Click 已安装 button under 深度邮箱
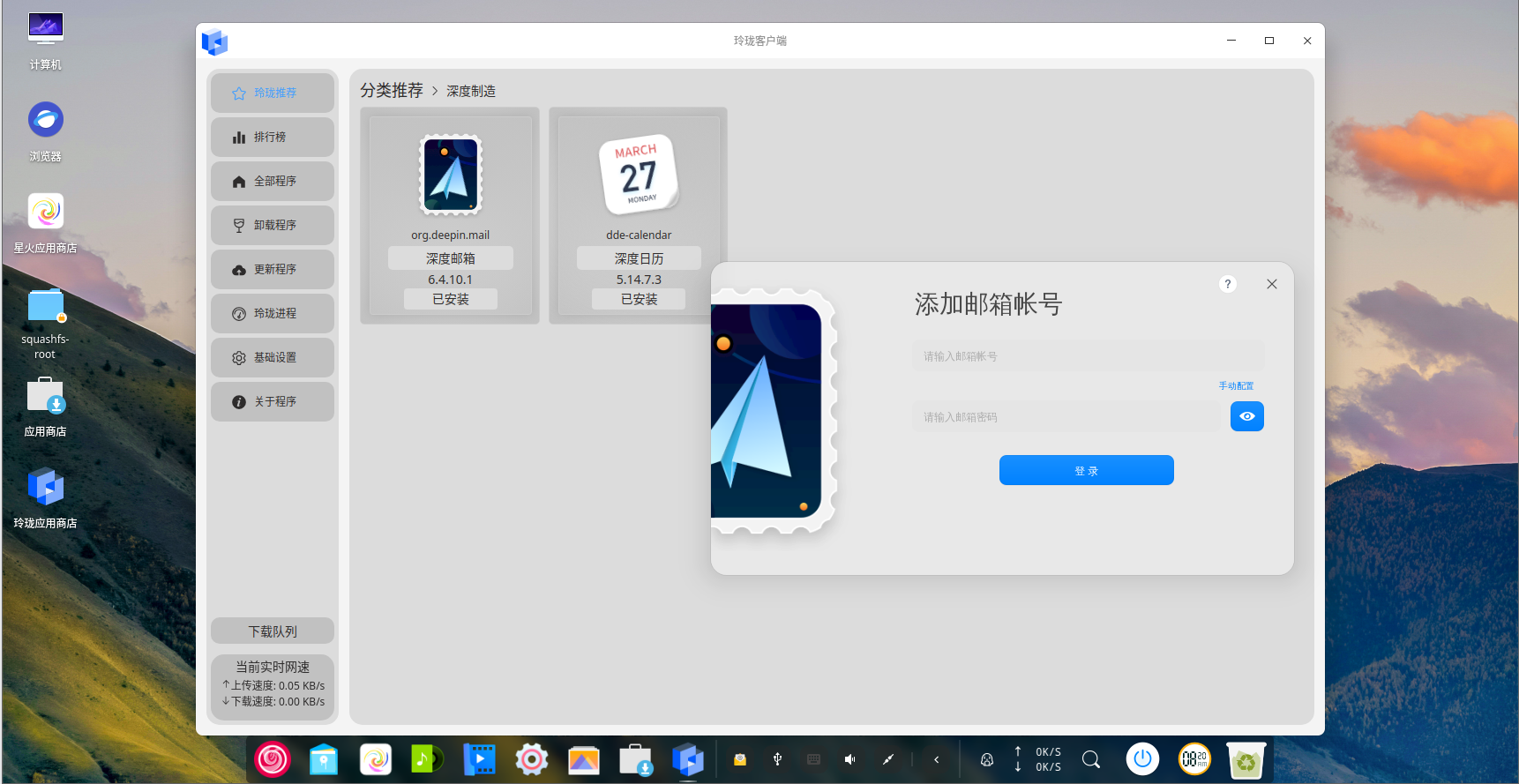Viewport: 1519px width, 784px height. click(450, 300)
